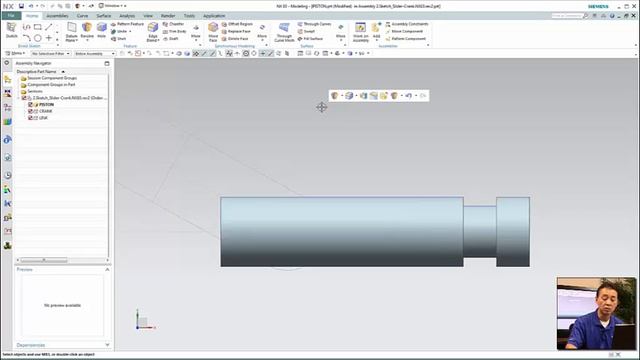Click the Shell command
Image resolution: width=640 pixels, height=360 pixels.
pyautogui.click(x=118, y=39)
